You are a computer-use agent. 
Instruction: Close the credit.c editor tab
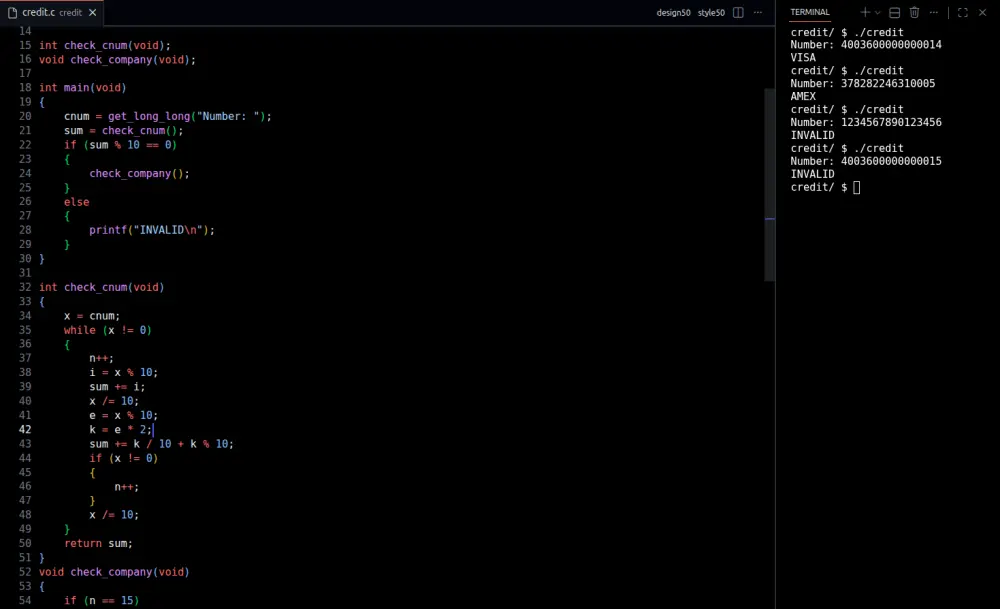coord(92,12)
